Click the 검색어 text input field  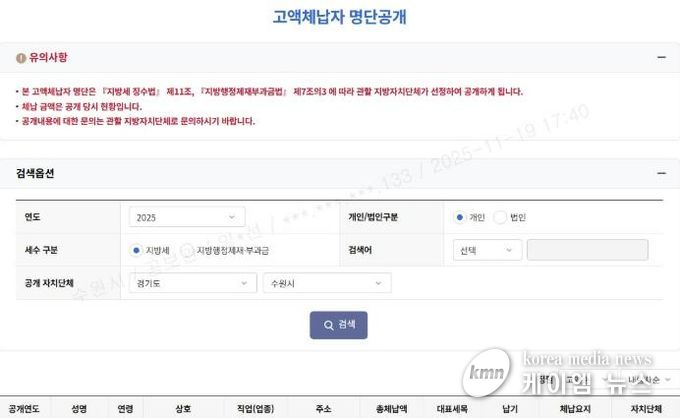coord(587,250)
